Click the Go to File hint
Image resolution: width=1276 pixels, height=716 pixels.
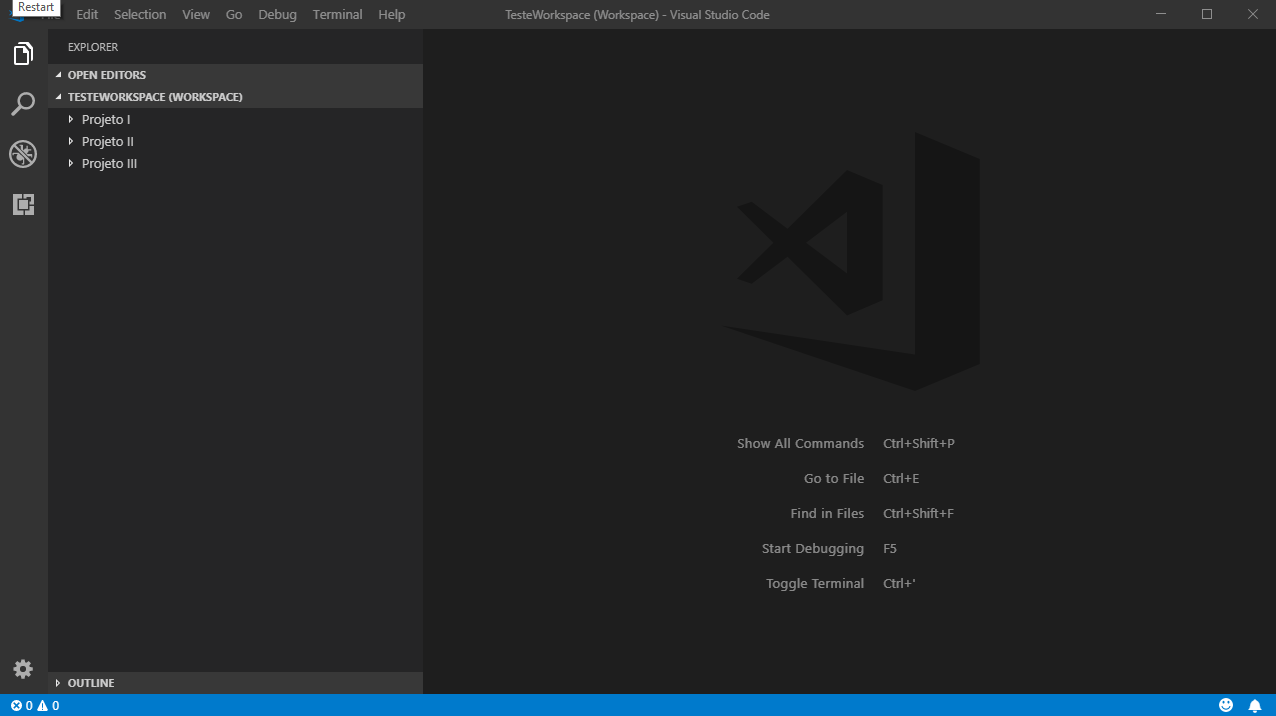click(834, 478)
